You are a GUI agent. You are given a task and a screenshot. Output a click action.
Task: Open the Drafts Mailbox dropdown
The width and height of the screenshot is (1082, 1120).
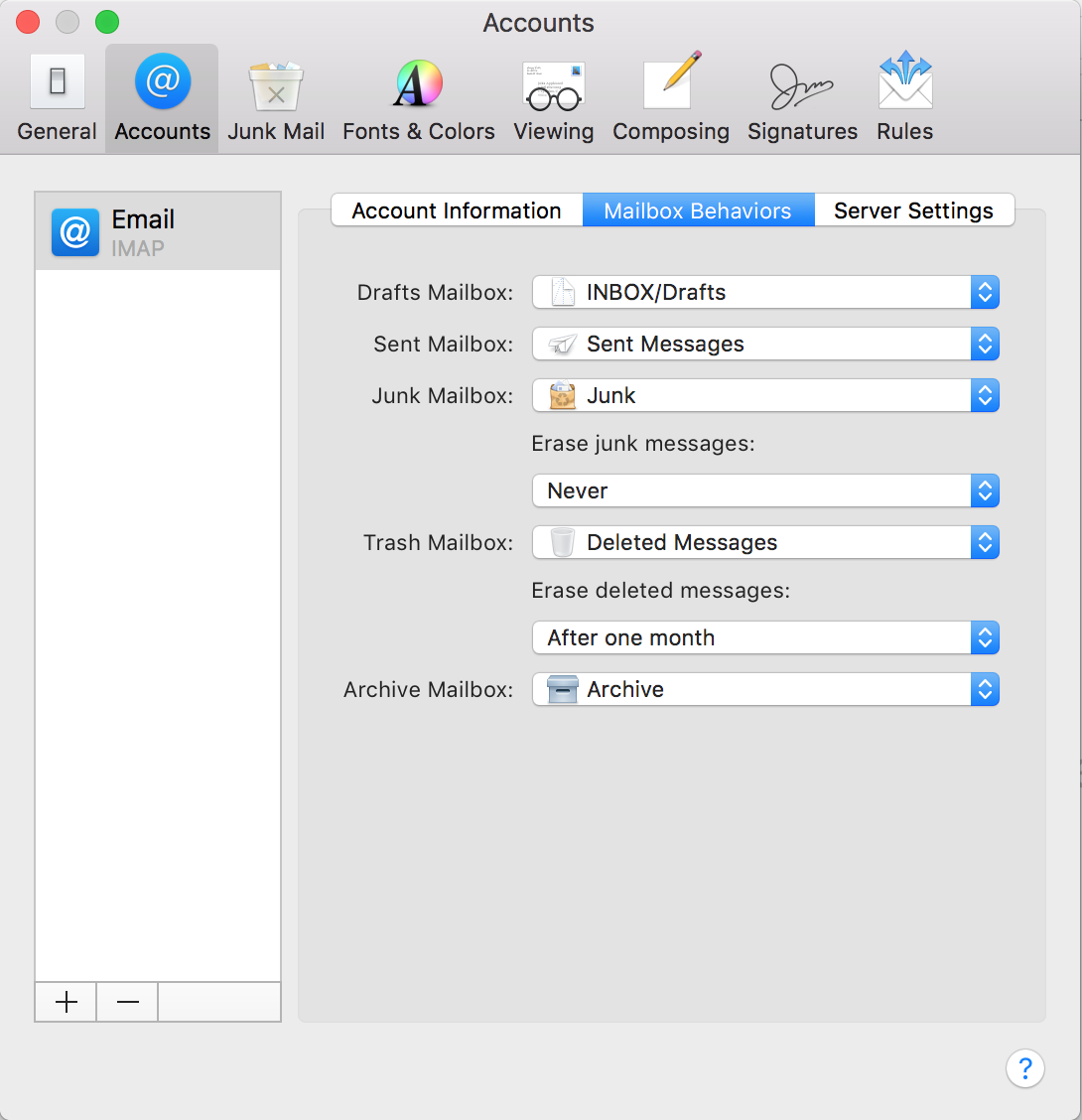pyautogui.click(x=765, y=292)
